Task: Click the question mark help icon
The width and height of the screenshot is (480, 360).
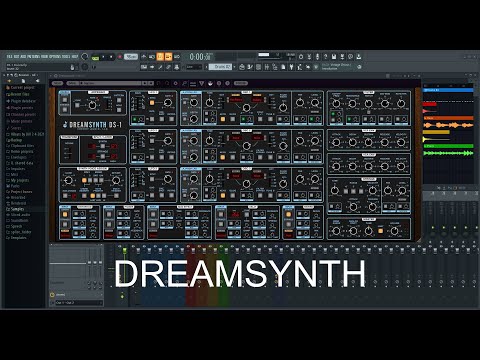Action: 325,57
